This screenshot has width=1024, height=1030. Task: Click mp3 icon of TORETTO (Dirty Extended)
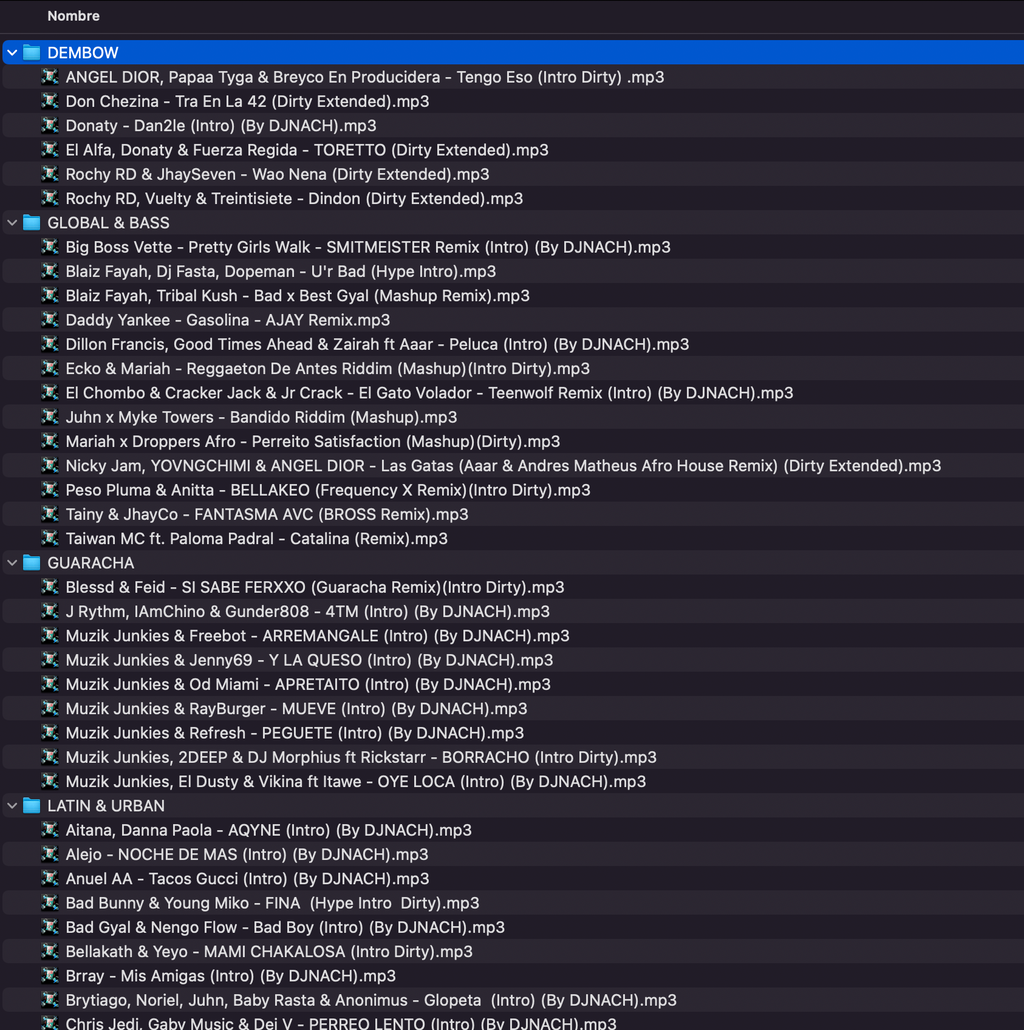(x=50, y=150)
